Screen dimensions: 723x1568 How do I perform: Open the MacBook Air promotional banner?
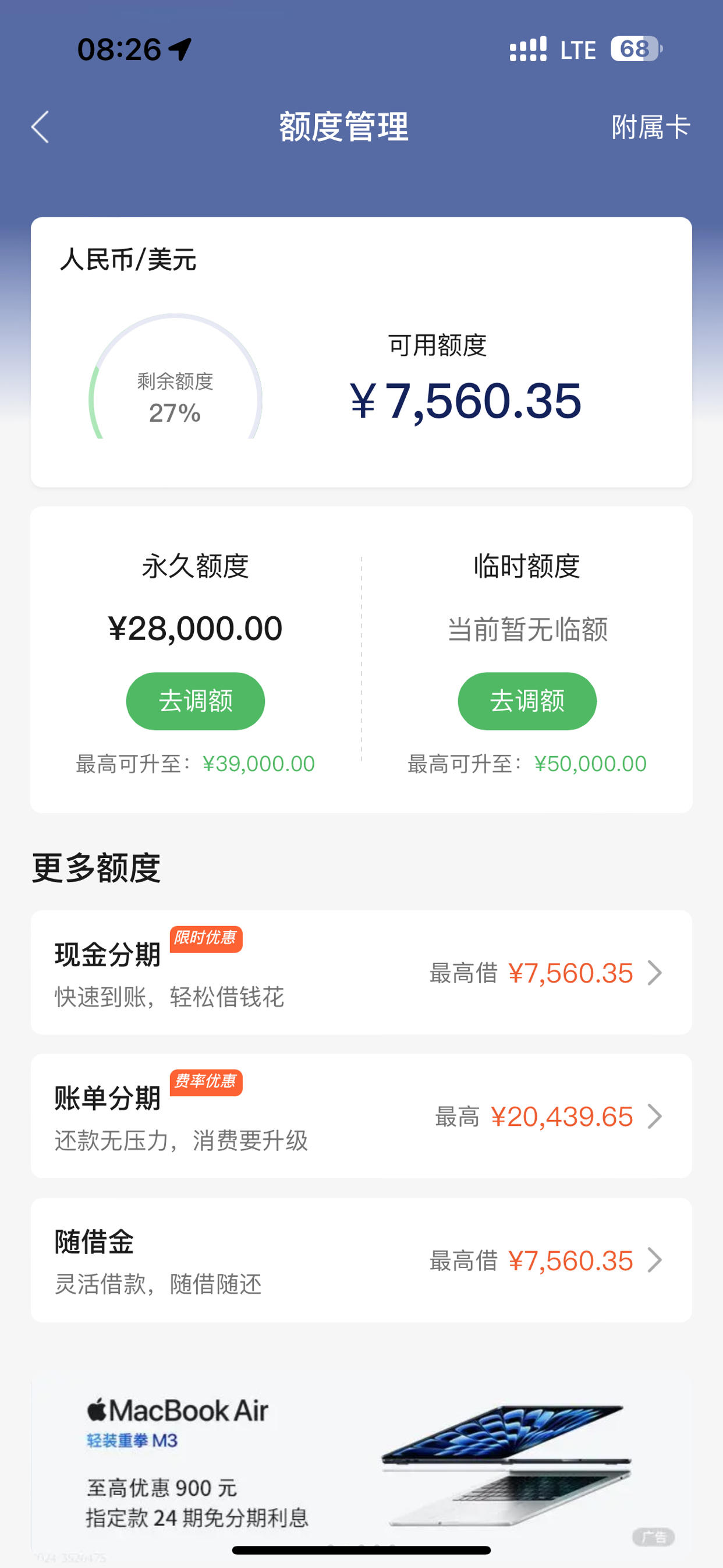click(361, 1464)
